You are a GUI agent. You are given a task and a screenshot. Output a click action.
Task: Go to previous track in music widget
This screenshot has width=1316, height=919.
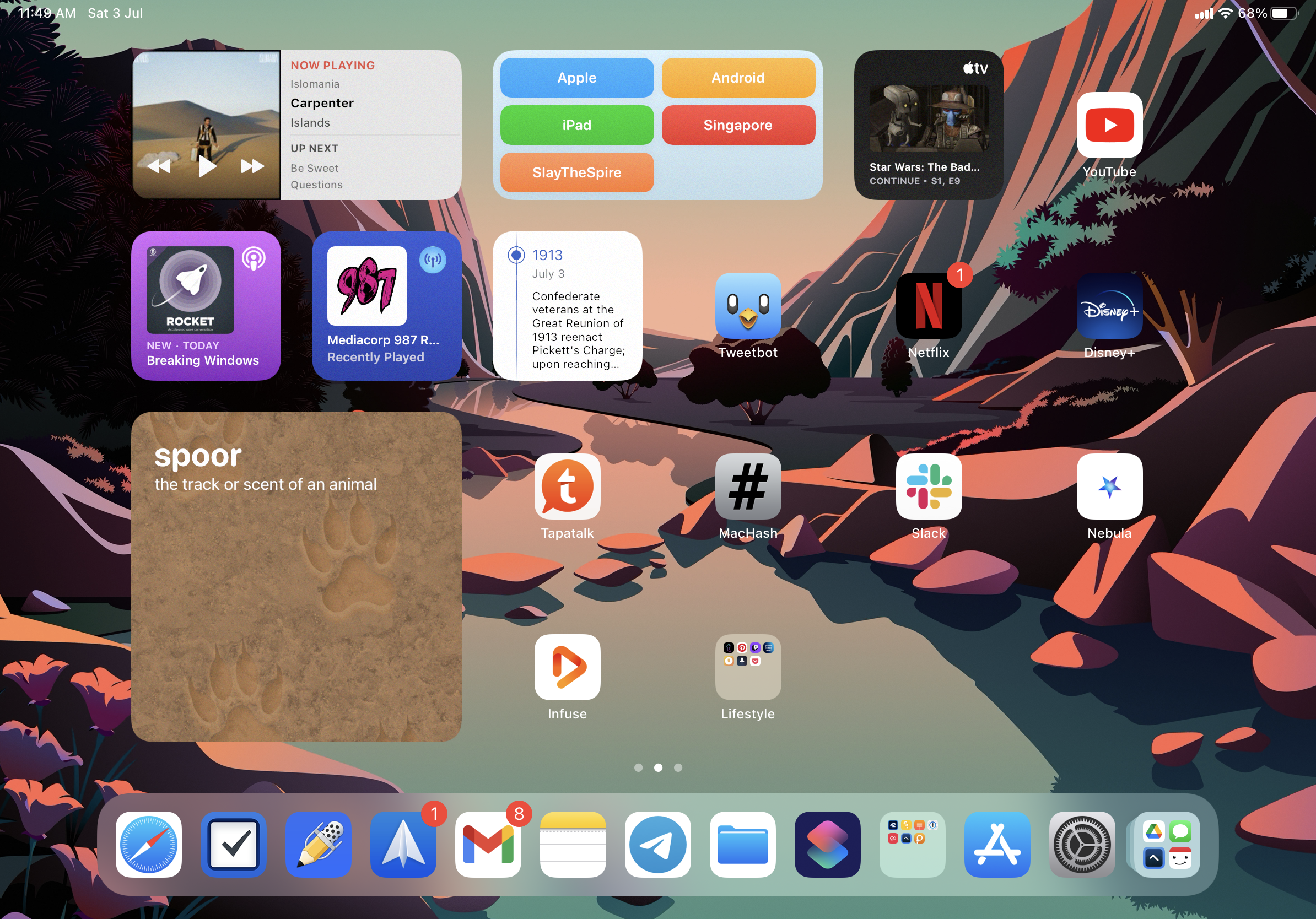pos(159,166)
